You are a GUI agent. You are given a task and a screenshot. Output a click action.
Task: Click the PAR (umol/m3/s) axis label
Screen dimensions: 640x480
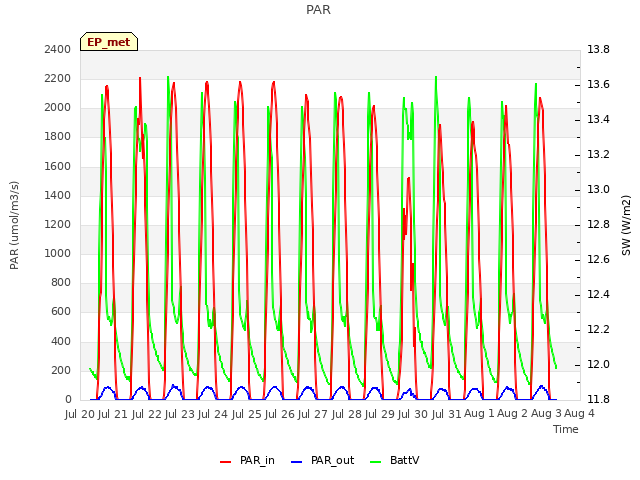point(14,225)
